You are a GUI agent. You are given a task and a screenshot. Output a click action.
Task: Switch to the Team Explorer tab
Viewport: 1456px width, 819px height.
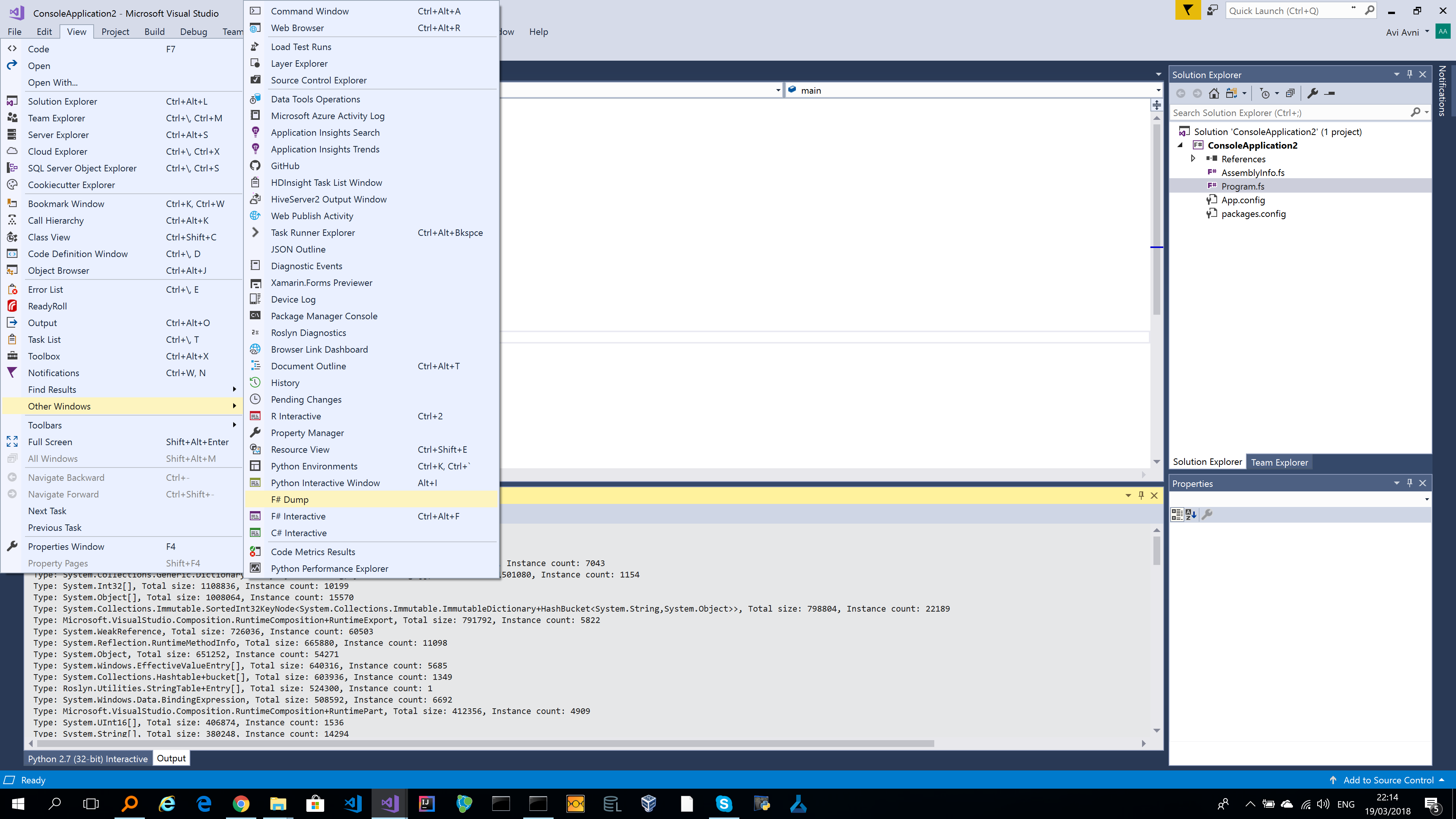(x=1279, y=462)
